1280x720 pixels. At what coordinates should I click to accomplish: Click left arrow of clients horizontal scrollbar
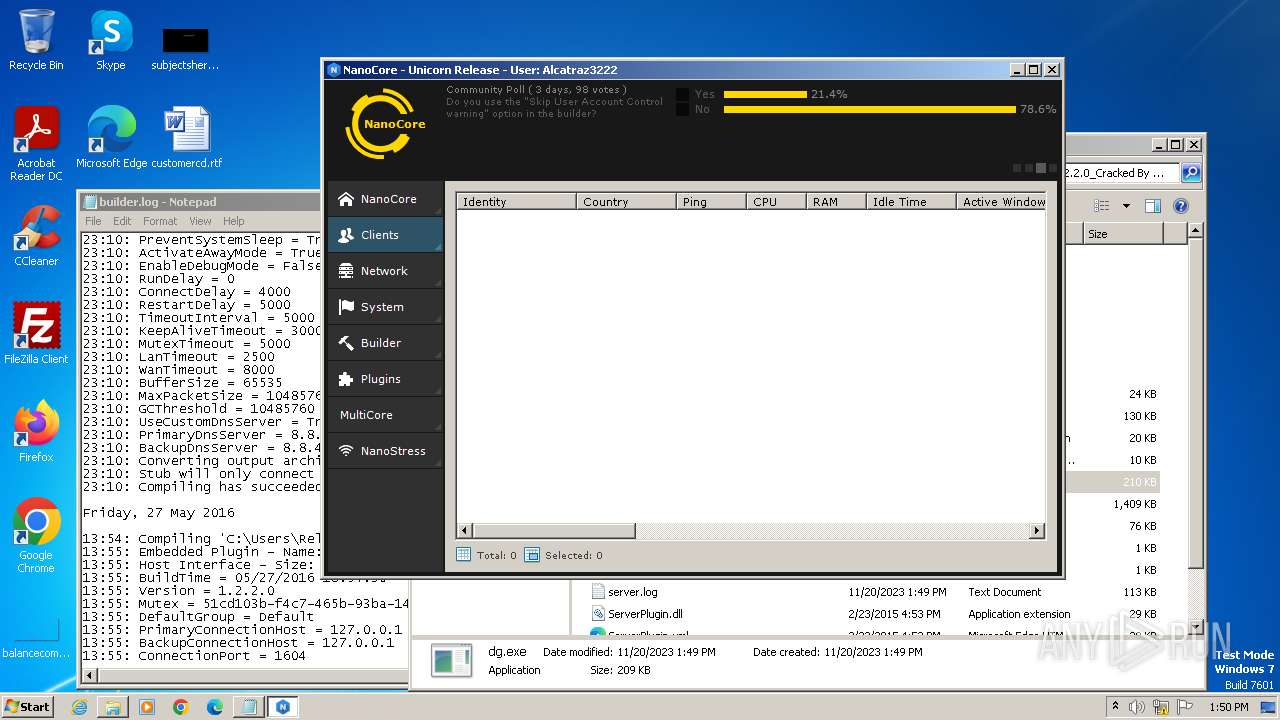pos(465,531)
